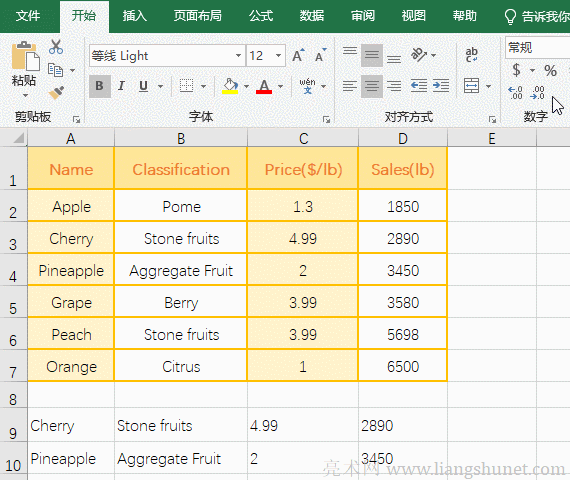The image size is (570, 480).
Task: Expand the borders dropdown arrow
Action: 203,87
